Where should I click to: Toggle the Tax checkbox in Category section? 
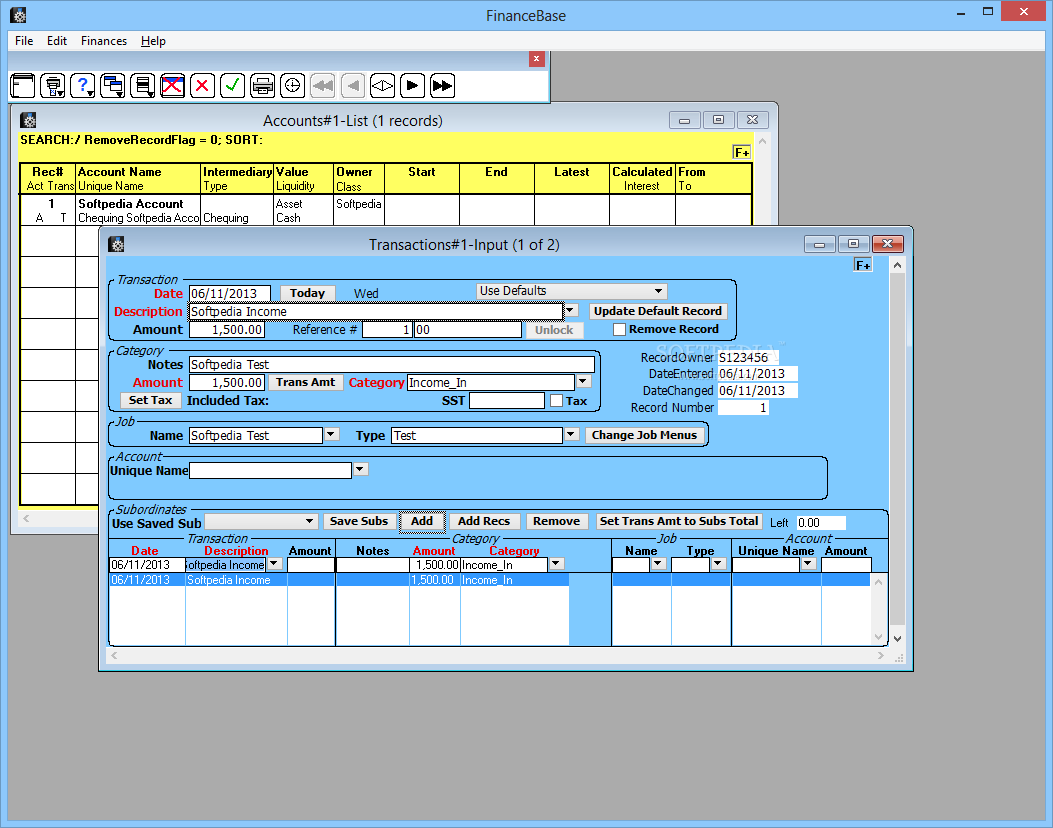point(556,401)
